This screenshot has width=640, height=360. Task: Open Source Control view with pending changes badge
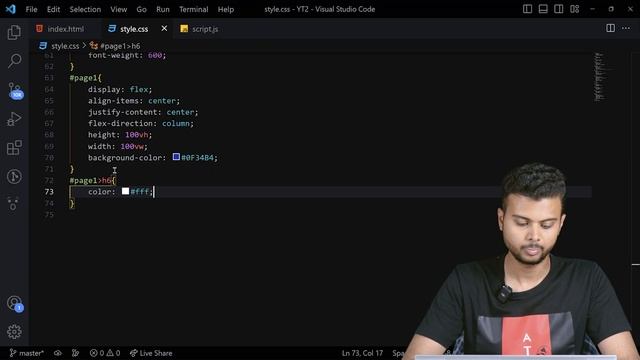click(15, 91)
